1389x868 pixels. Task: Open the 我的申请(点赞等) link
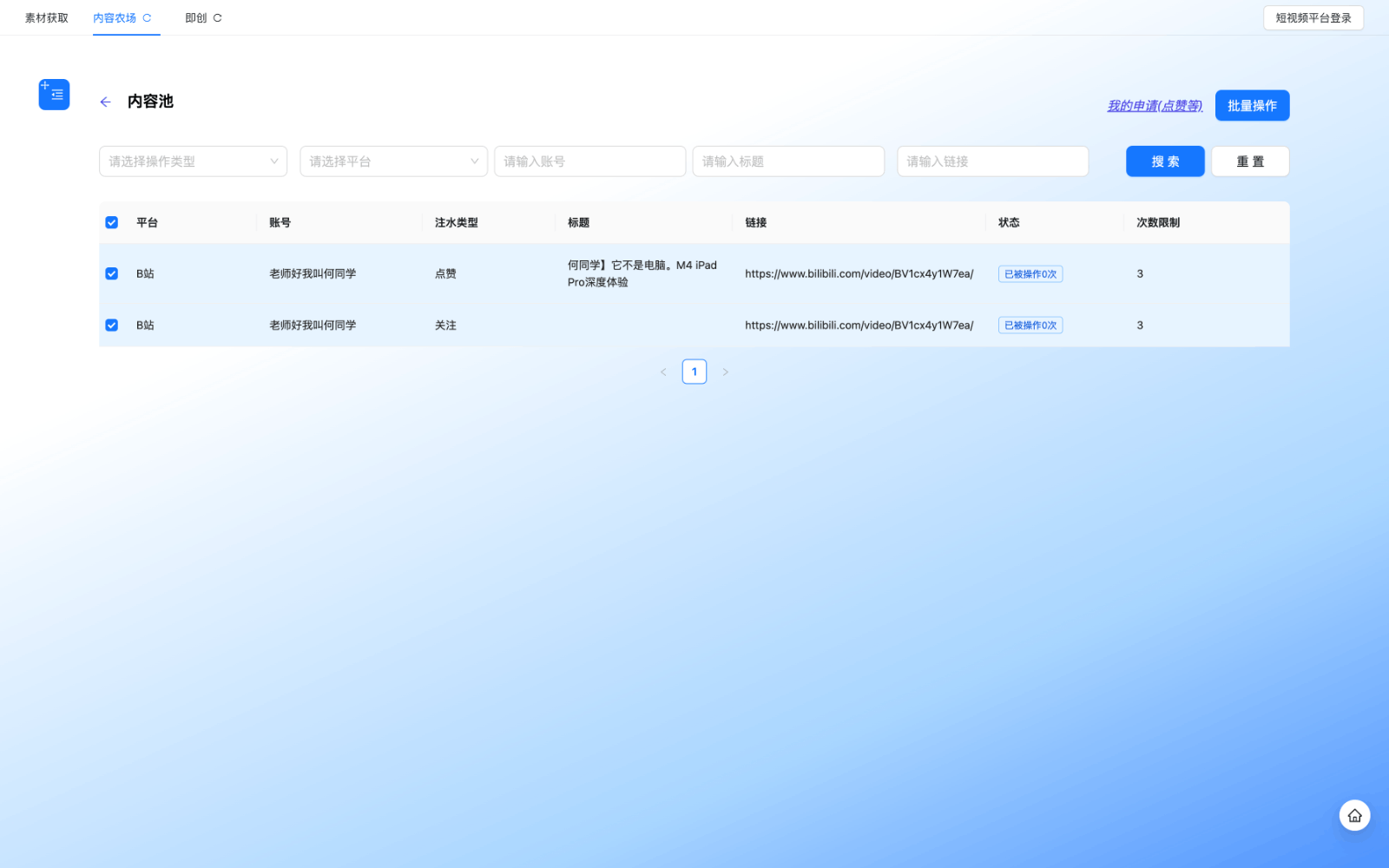1155,106
